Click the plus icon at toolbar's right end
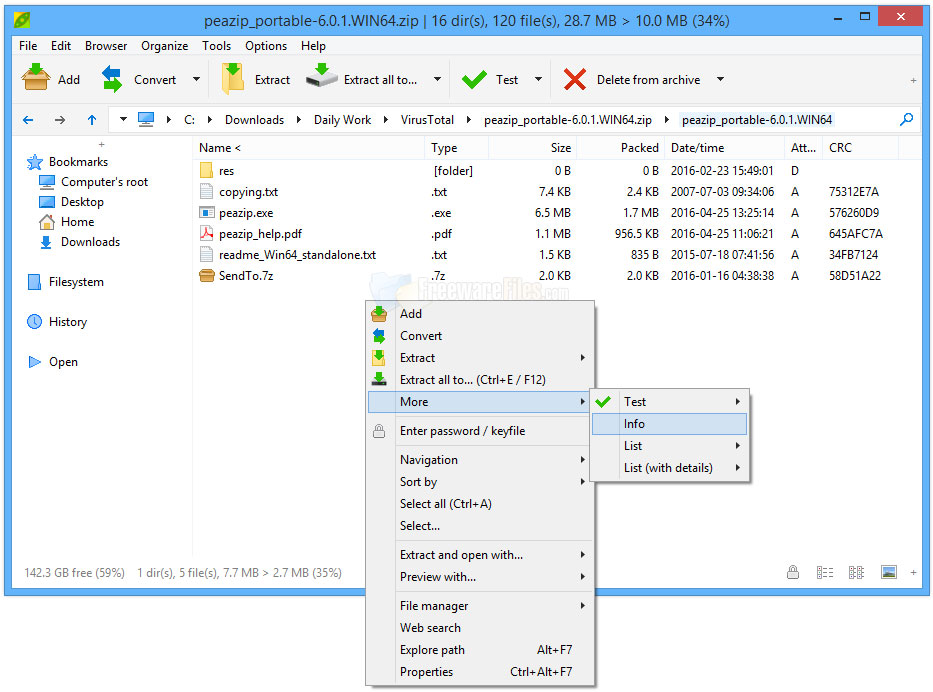Screen dimensions: 933x692 pyautogui.click(x=913, y=80)
